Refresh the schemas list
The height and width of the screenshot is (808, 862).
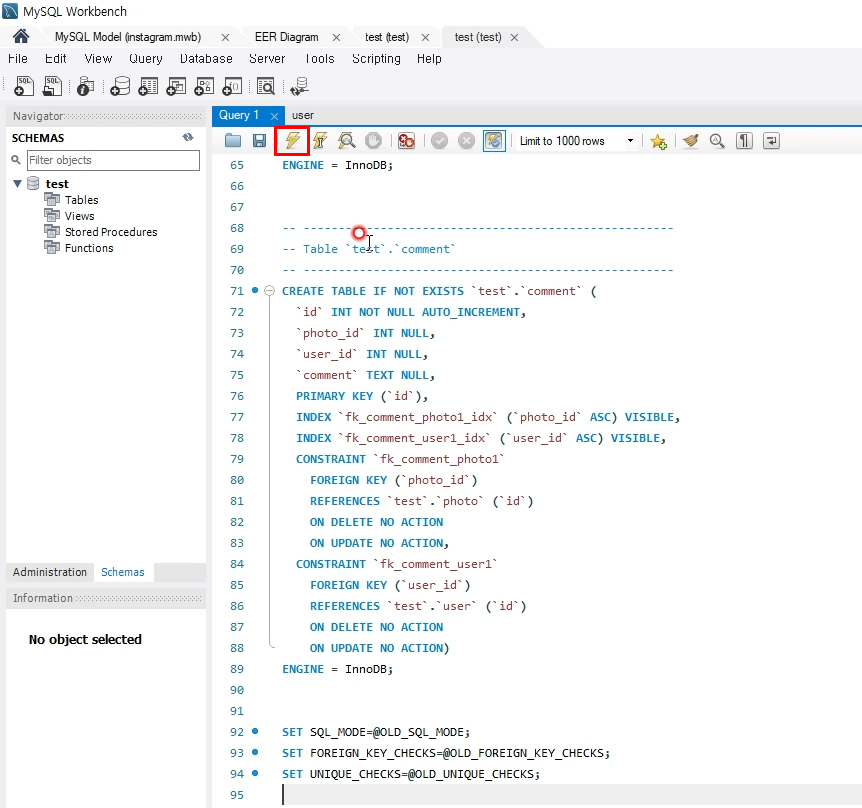tap(188, 137)
